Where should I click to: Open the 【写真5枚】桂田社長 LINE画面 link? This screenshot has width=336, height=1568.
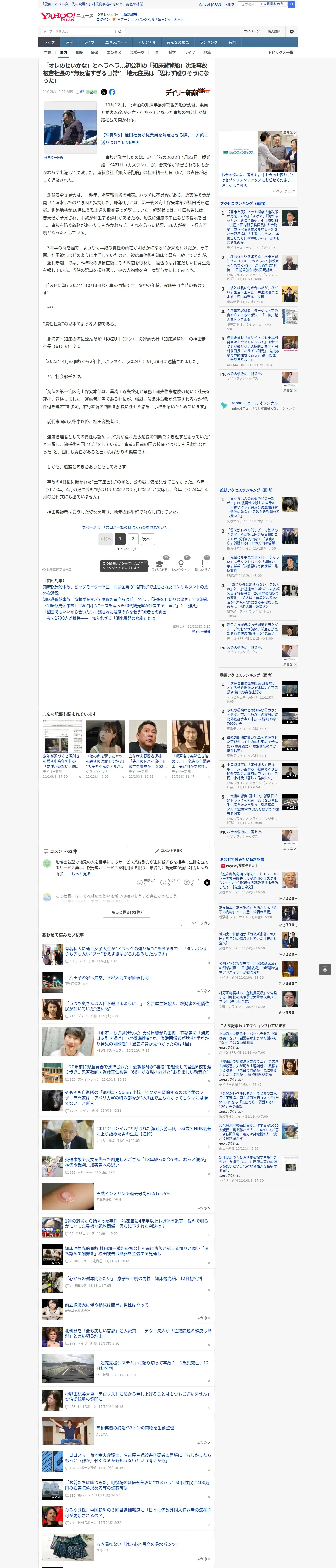point(155,138)
